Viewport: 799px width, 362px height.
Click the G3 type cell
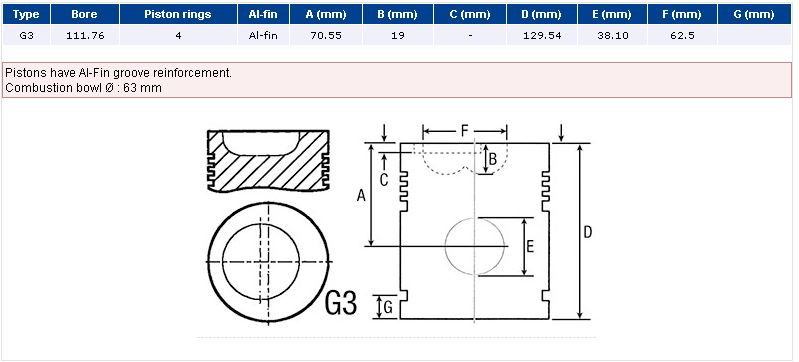click(26, 36)
